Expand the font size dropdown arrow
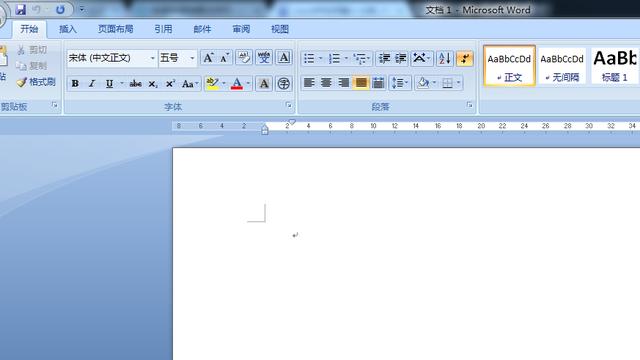The width and height of the screenshot is (640, 360). click(x=192, y=58)
